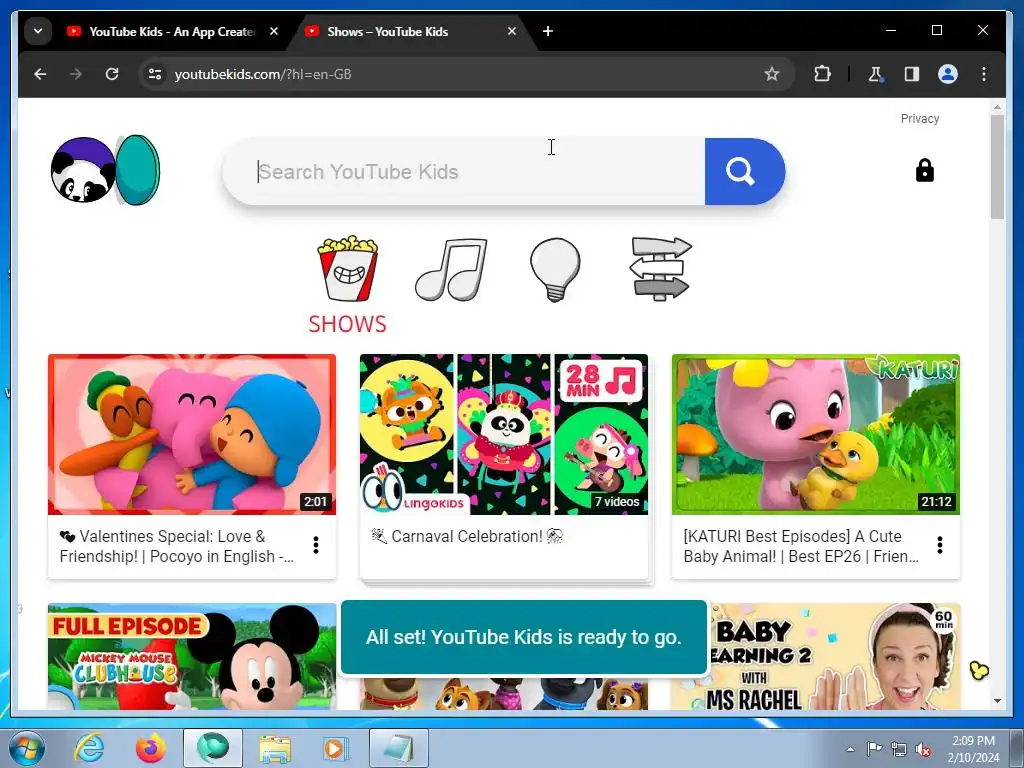Image resolution: width=1024 pixels, height=768 pixels.
Task: Play the KATURI pink duck thumbnail
Action: click(816, 434)
